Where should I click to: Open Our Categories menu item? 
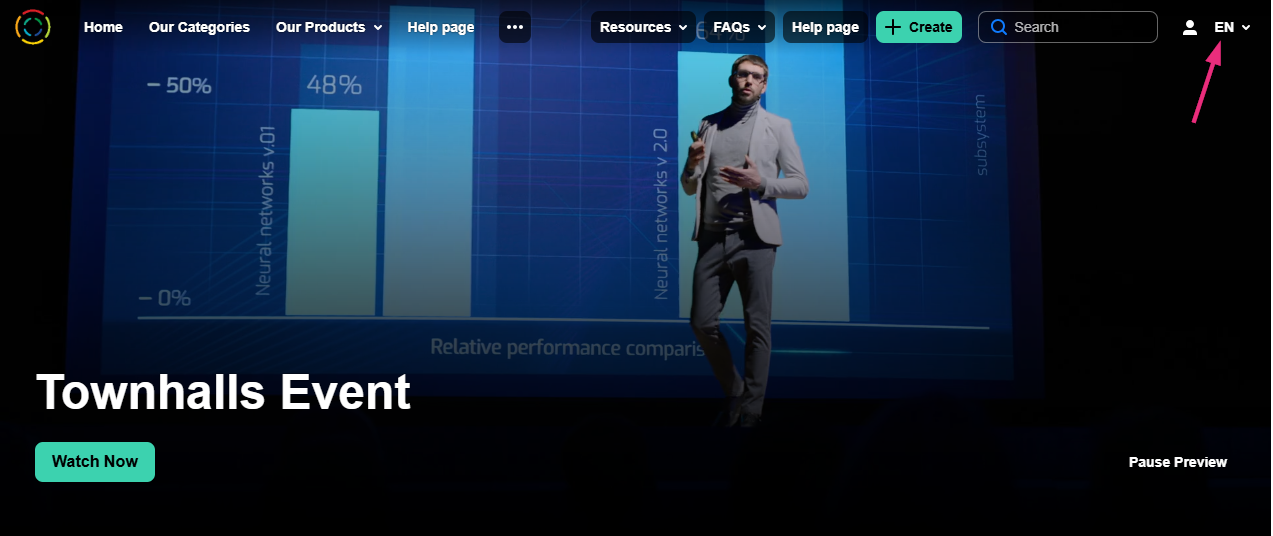[199, 27]
